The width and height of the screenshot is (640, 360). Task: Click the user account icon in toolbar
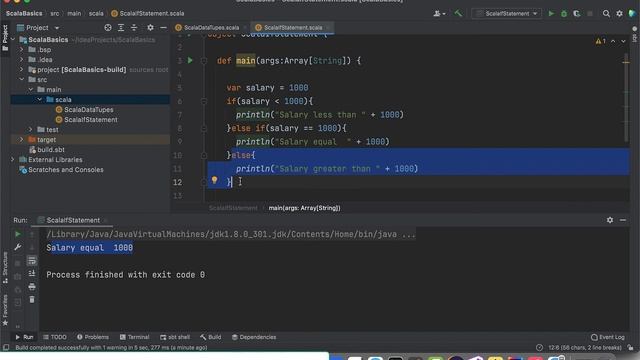pyautogui.click(x=439, y=13)
